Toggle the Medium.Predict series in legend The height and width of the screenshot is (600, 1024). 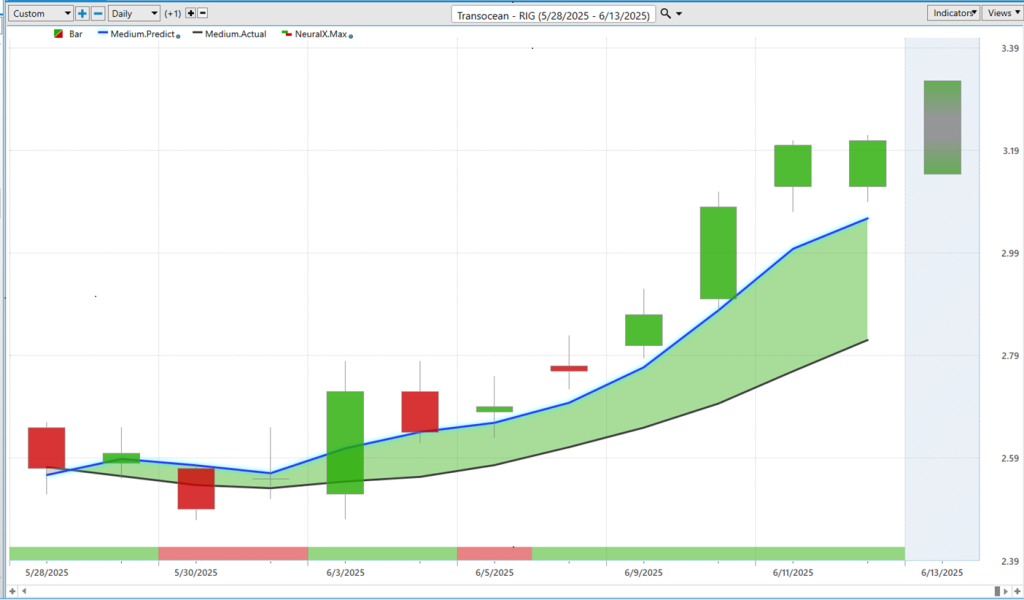pyautogui.click(x=139, y=34)
